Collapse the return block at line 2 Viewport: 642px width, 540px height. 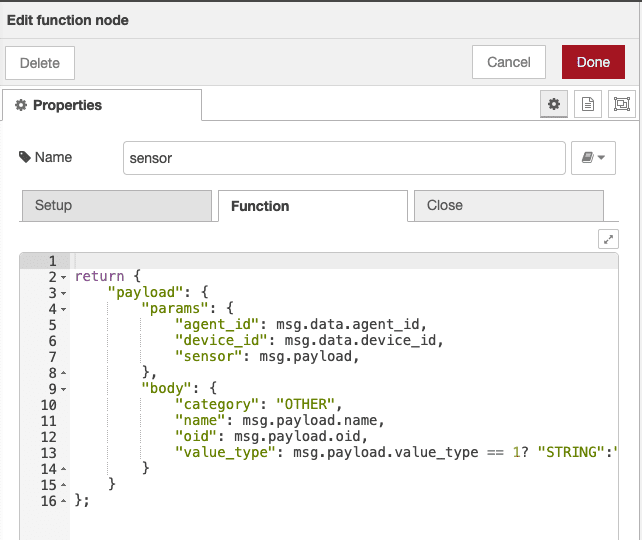pyautogui.click(x=63, y=277)
